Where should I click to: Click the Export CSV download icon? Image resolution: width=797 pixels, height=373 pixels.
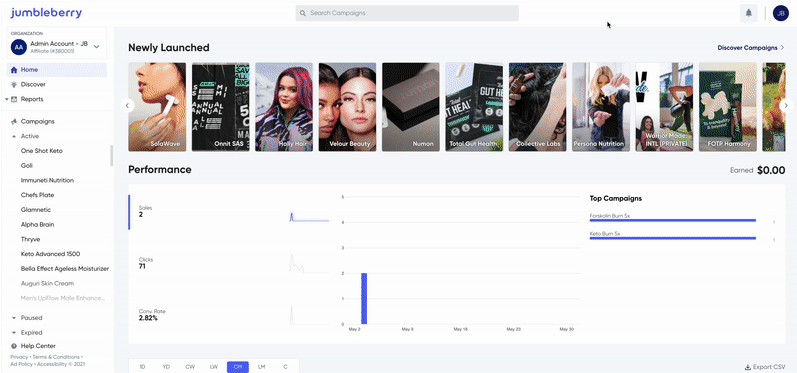pos(748,367)
